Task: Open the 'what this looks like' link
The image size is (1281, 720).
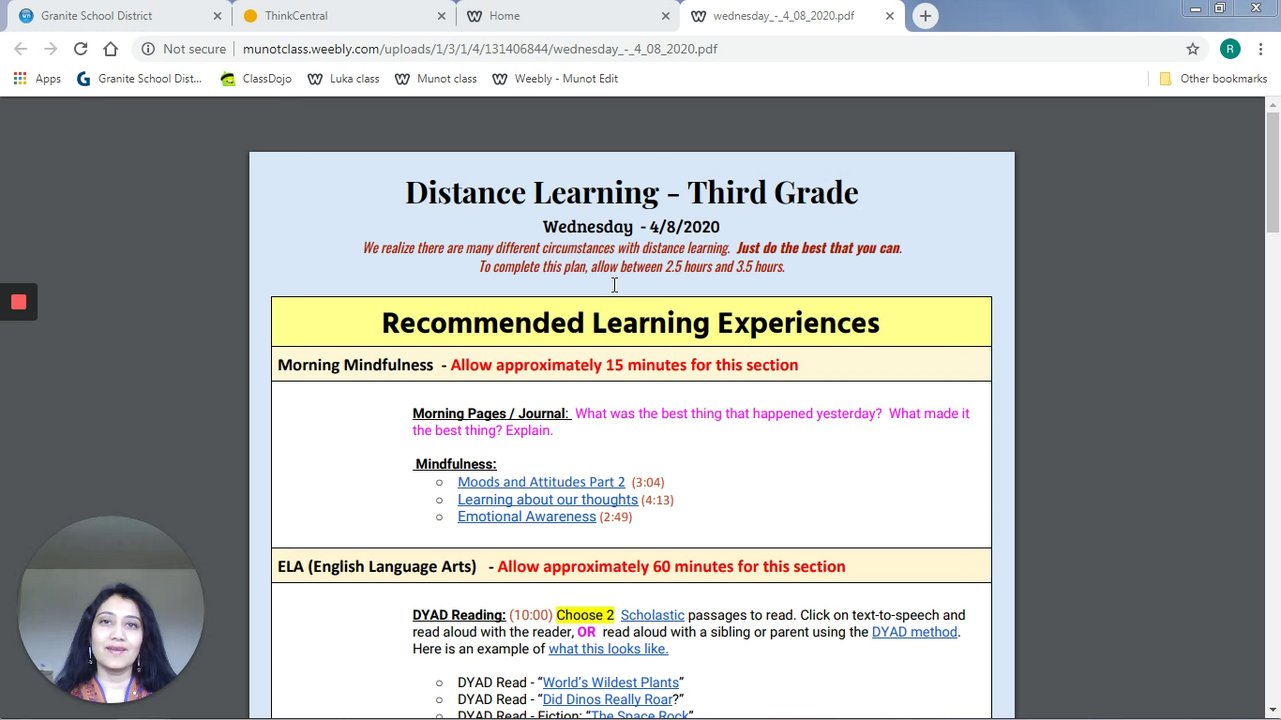Action: 607,649
